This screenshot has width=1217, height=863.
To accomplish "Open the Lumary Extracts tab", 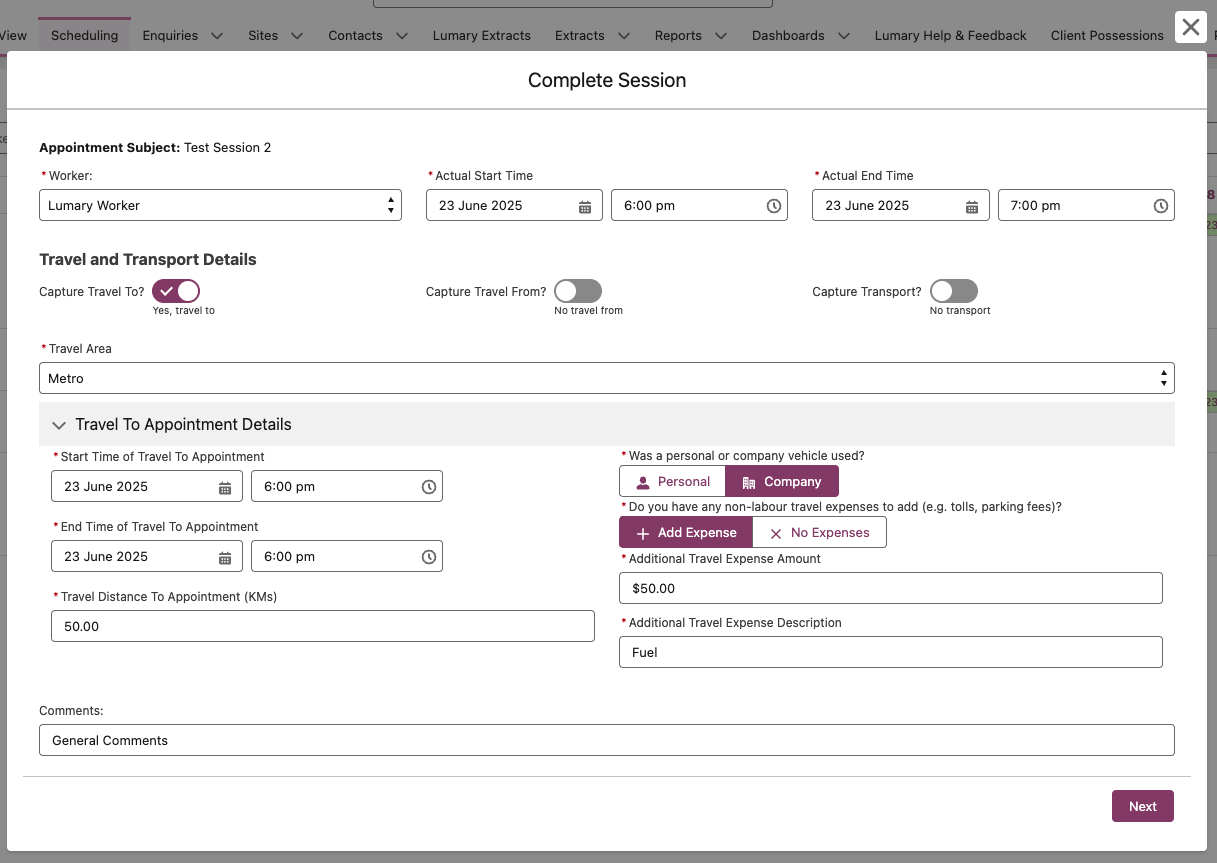I will [481, 35].
